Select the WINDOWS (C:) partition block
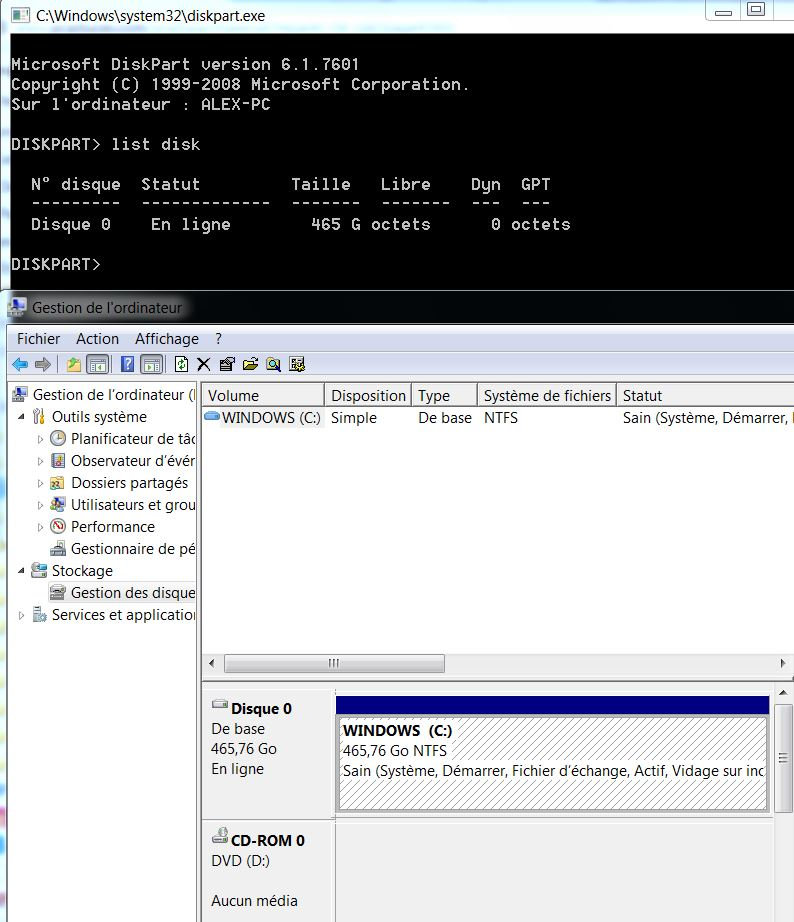Viewport: 794px width, 922px height. pos(552,761)
